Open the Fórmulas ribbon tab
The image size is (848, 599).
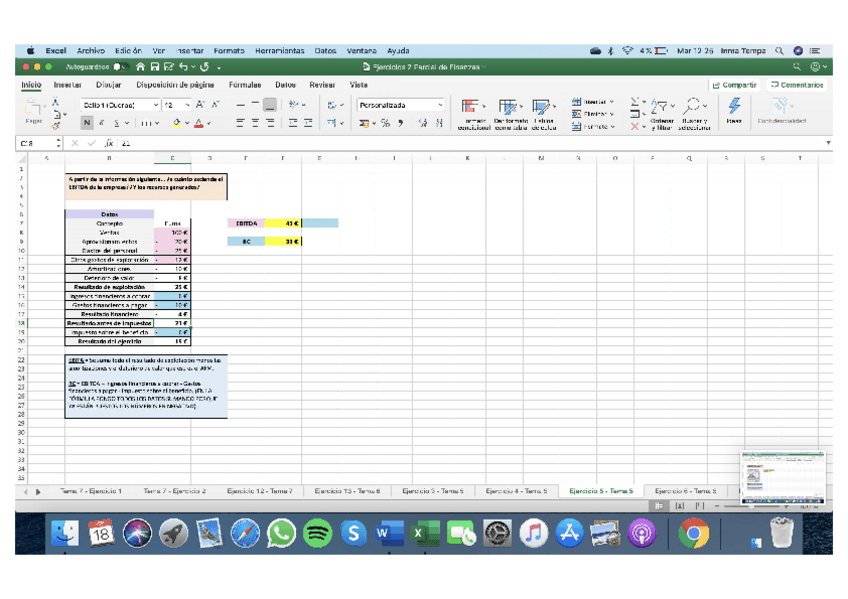(245, 85)
